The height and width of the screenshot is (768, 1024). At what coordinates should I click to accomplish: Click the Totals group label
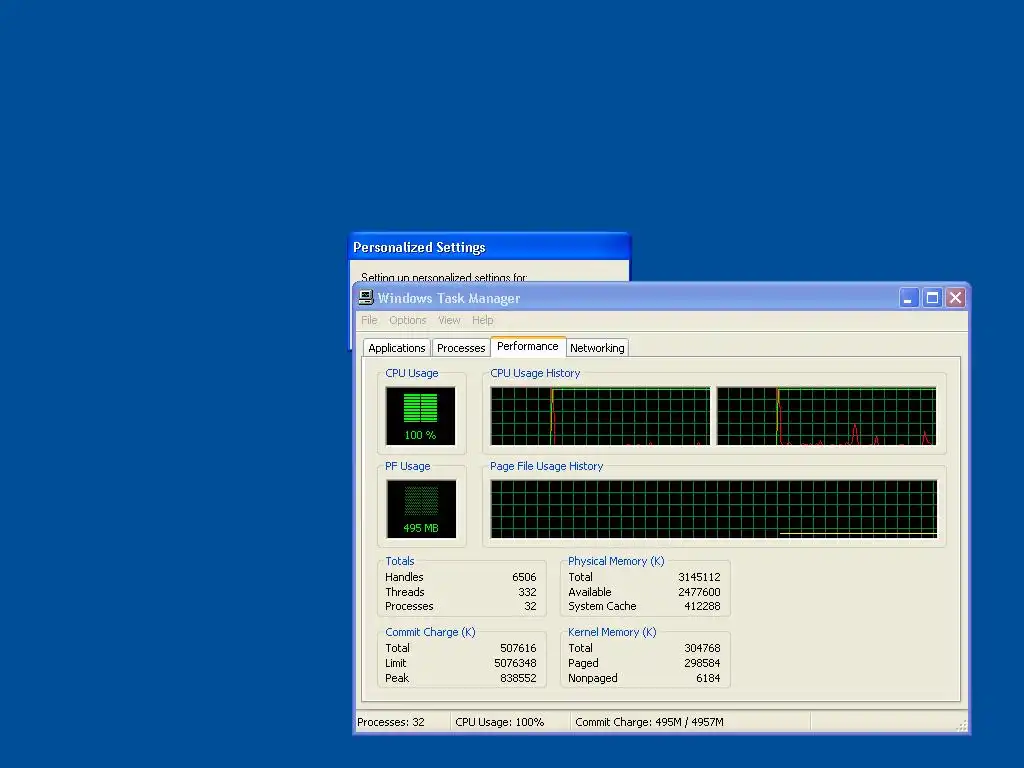[400, 561]
